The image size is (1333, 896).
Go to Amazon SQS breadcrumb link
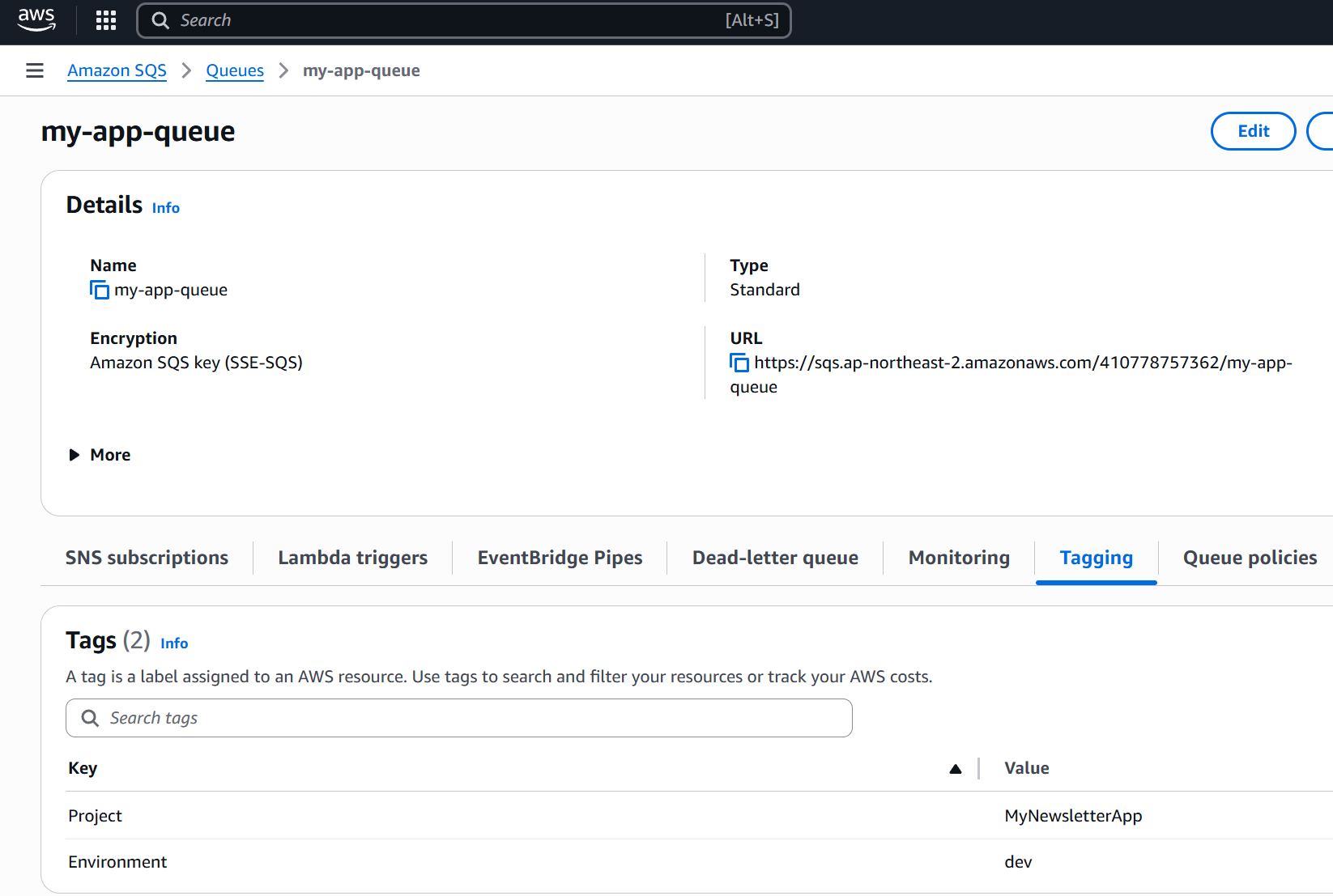click(x=117, y=70)
